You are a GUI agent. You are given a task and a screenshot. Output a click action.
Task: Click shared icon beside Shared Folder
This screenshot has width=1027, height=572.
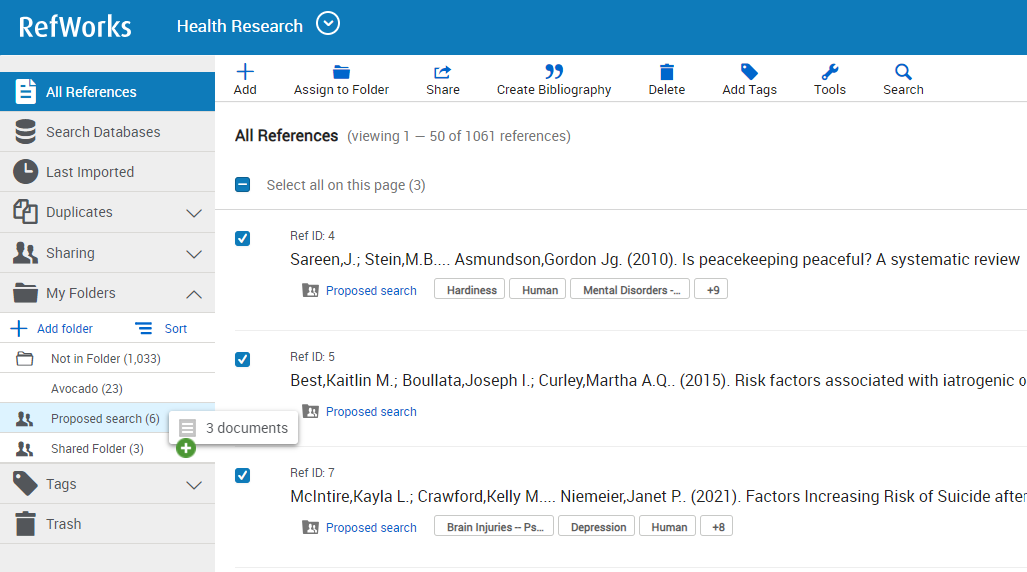click(x=25, y=449)
